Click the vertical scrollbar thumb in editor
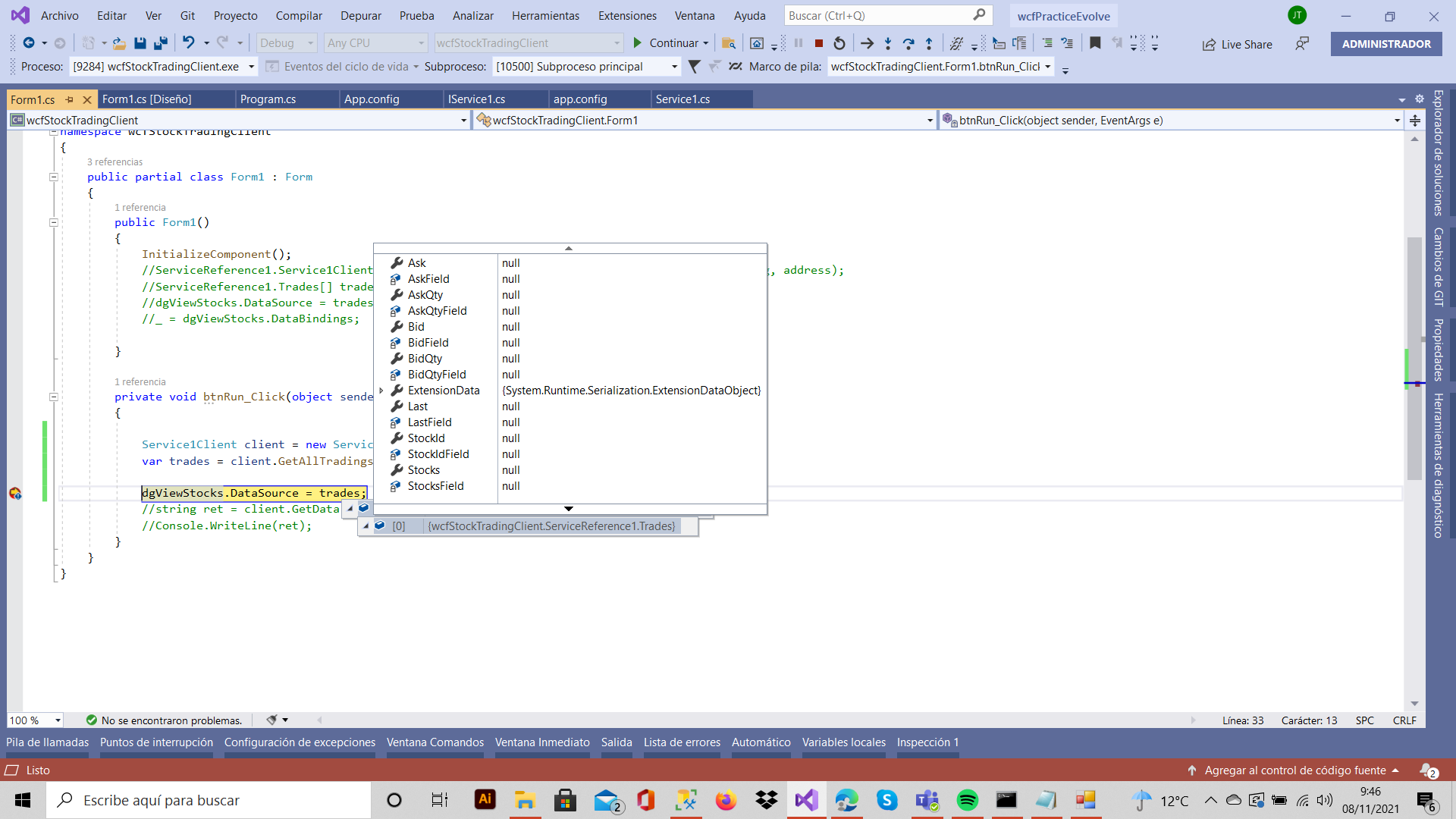Image resolution: width=1456 pixels, height=819 pixels. [x=1414, y=359]
